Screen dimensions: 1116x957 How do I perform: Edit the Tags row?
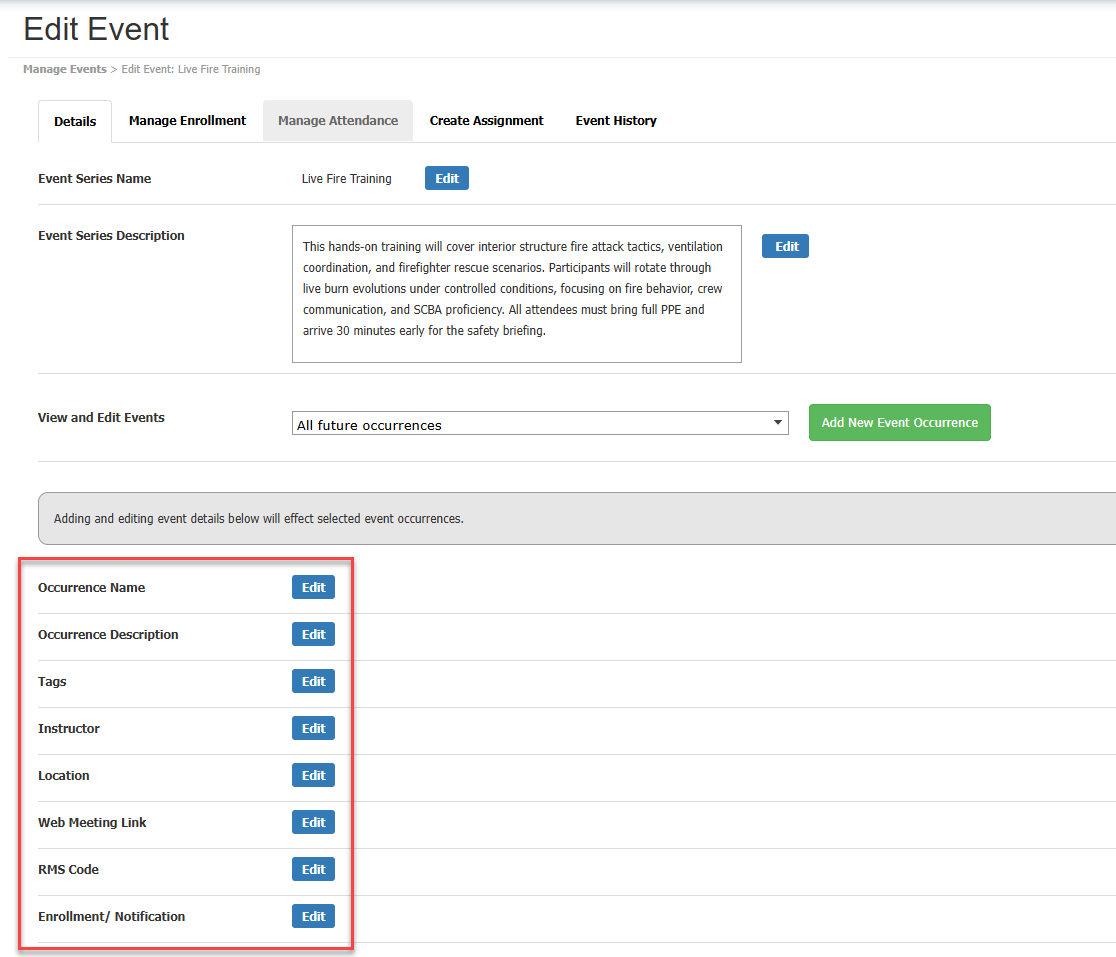pyautogui.click(x=313, y=682)
